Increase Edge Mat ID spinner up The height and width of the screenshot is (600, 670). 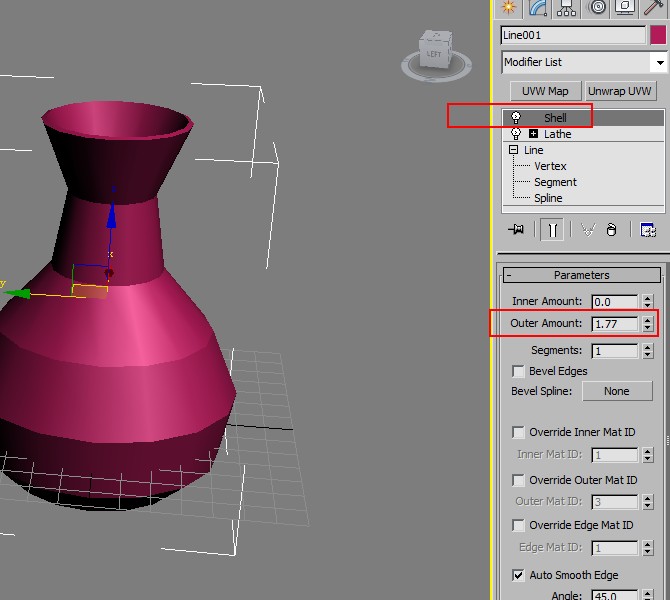click(x=648, y=544)
